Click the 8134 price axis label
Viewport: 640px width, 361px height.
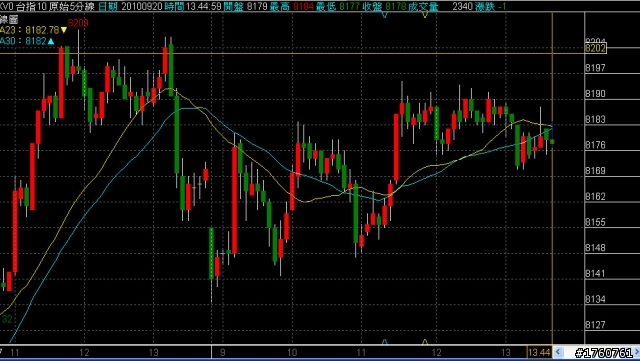(x=596, y=299)
